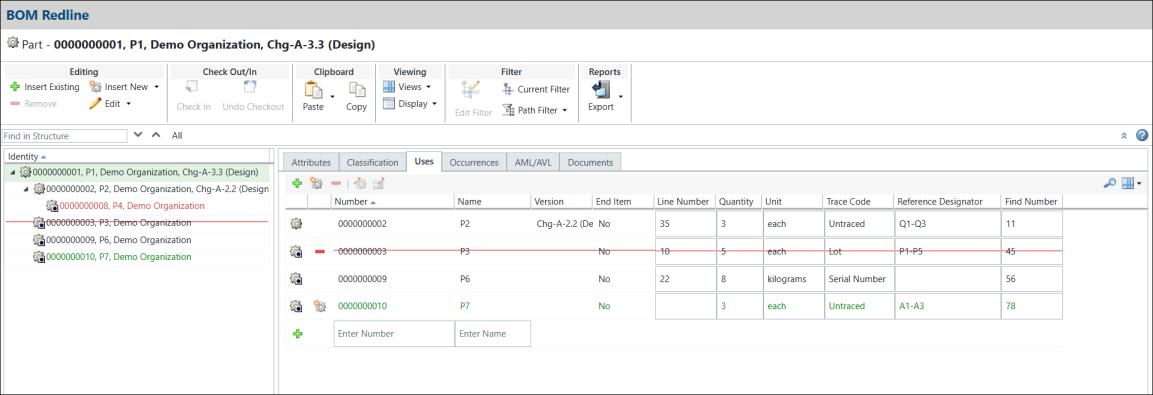Open the Path Filter dropdown arrow
The height and width of the screenshot is (395, 1153).
[x=565, y=110]
